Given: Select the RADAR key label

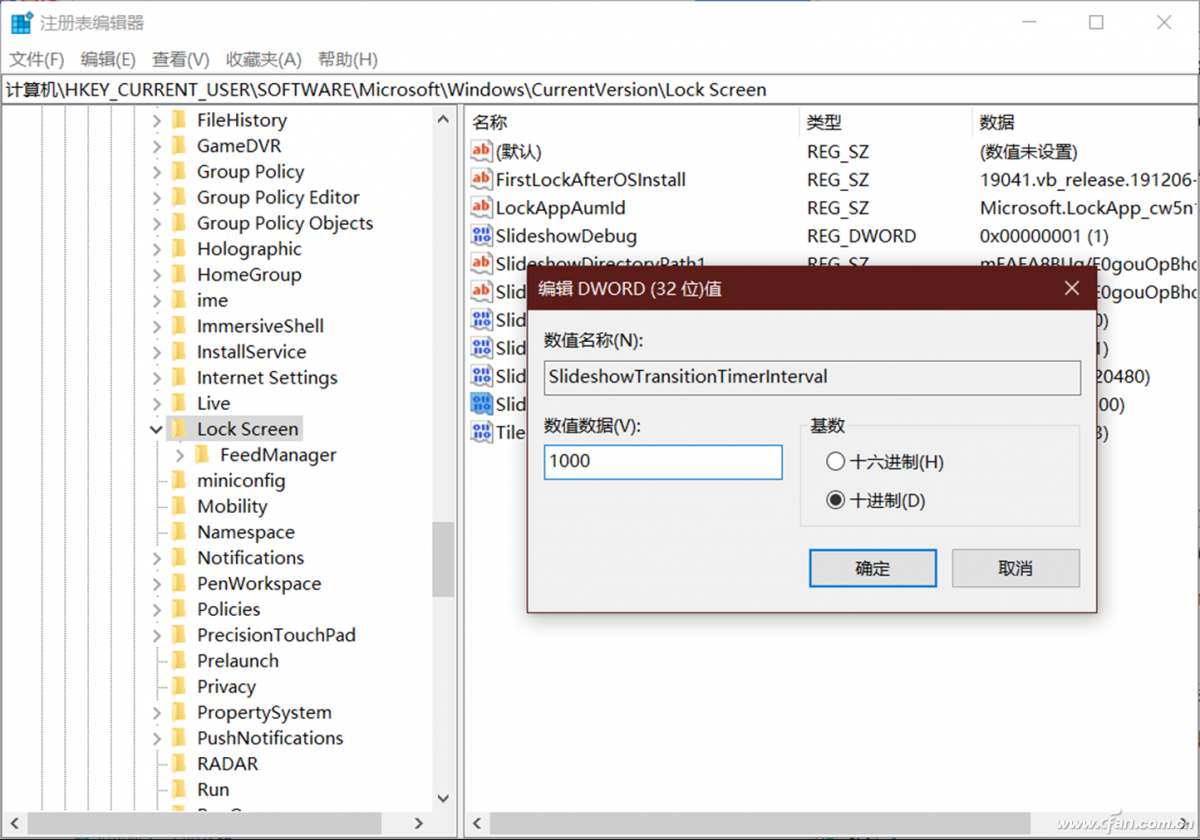Looking at the screenshot, I should 228,764.
